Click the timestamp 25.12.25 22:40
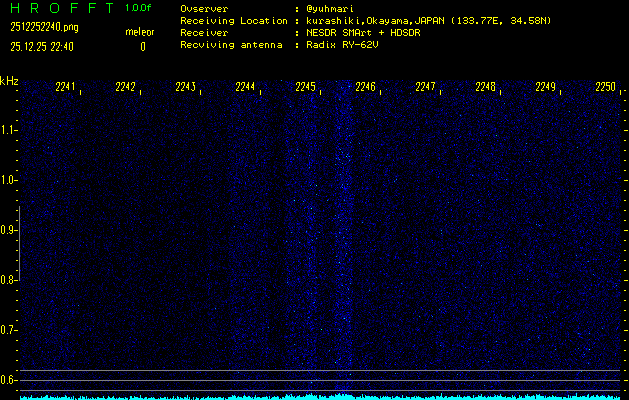Viewport: 629px width, 400px height. coord(42,47)
